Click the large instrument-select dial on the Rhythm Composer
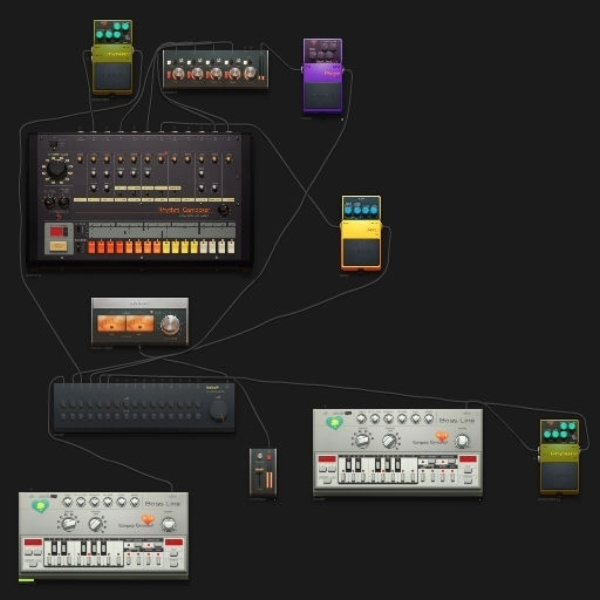600x600 pixels. coord(57,169)
